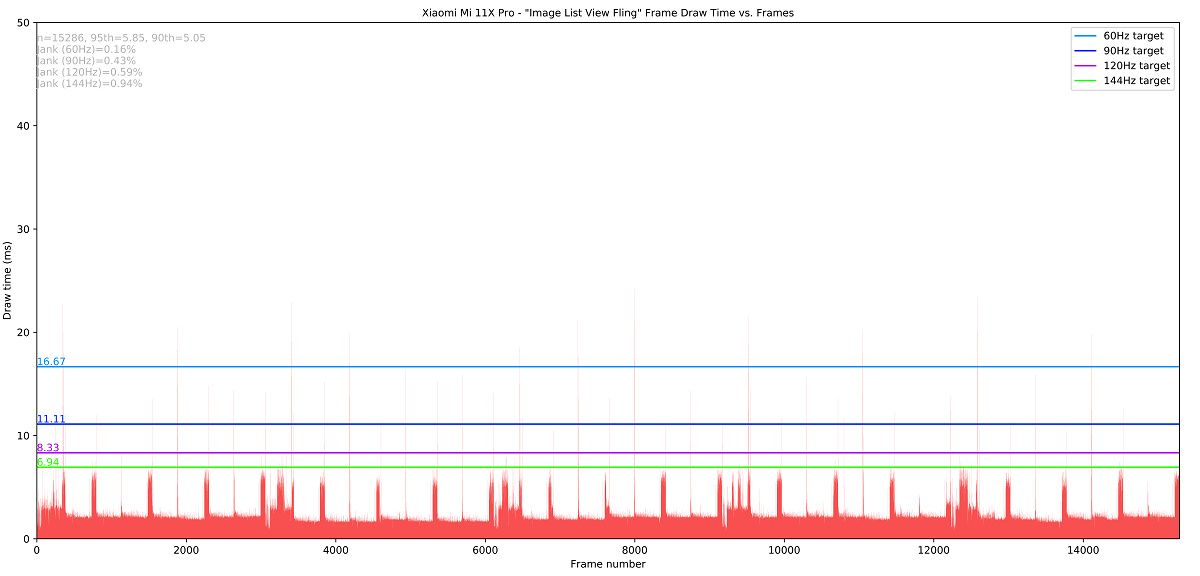Click the y-axis tick value 40
This screenshot has height=576, width=1200.
tap(24, 125)
